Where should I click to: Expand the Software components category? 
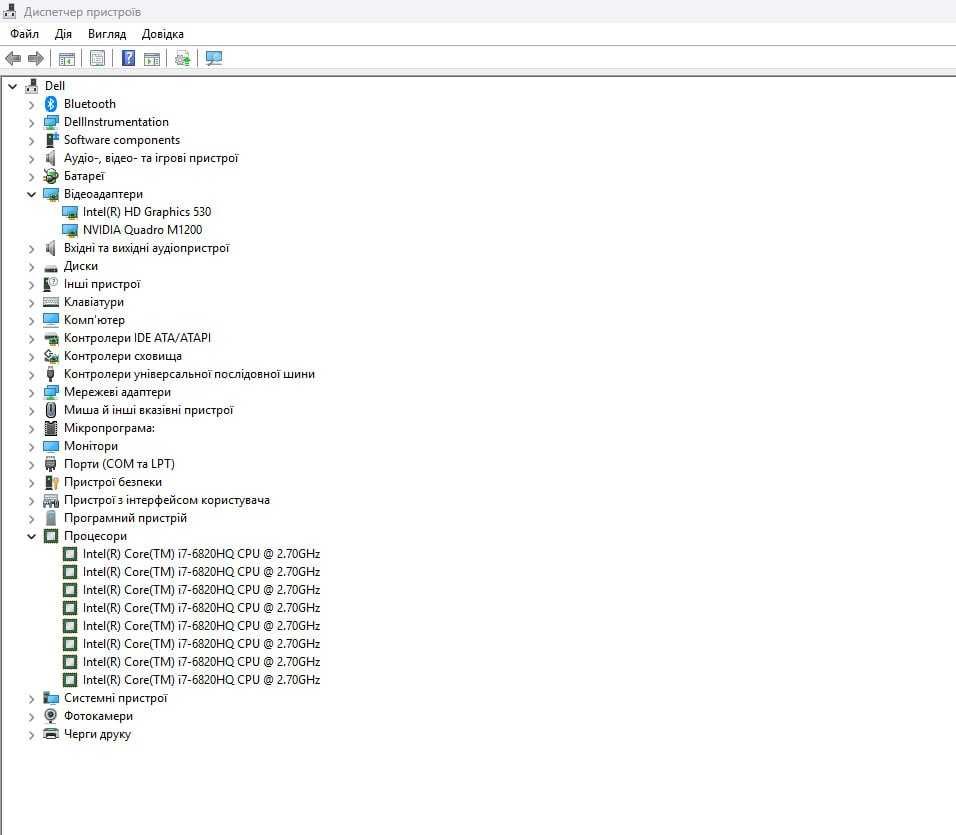(x=31, y=141)
